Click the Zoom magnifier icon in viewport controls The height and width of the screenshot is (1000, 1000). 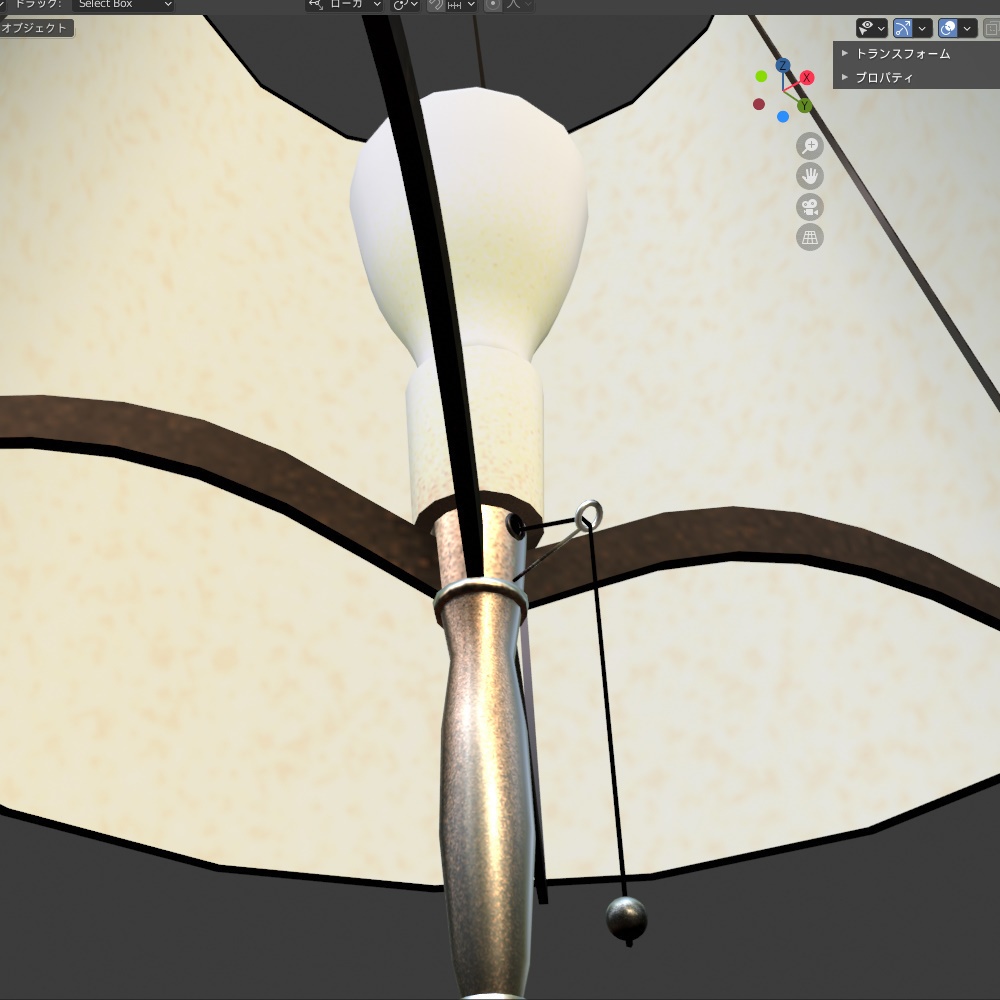tap(810, 146)
